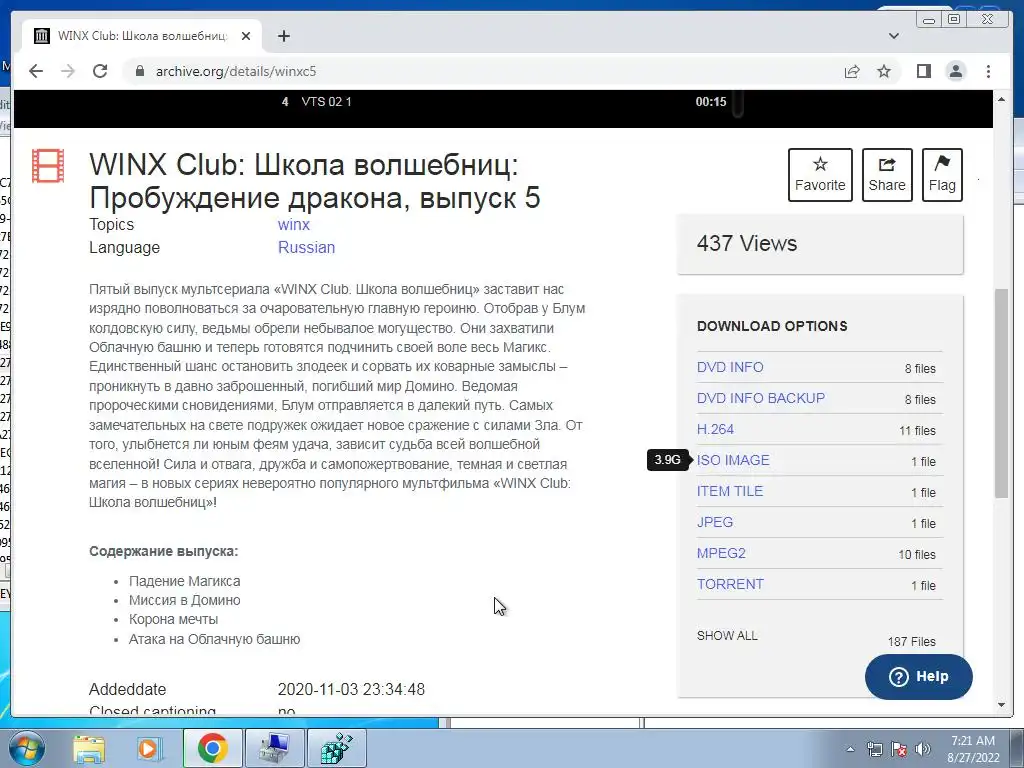Open the Windows Start menu

point(26,748)
